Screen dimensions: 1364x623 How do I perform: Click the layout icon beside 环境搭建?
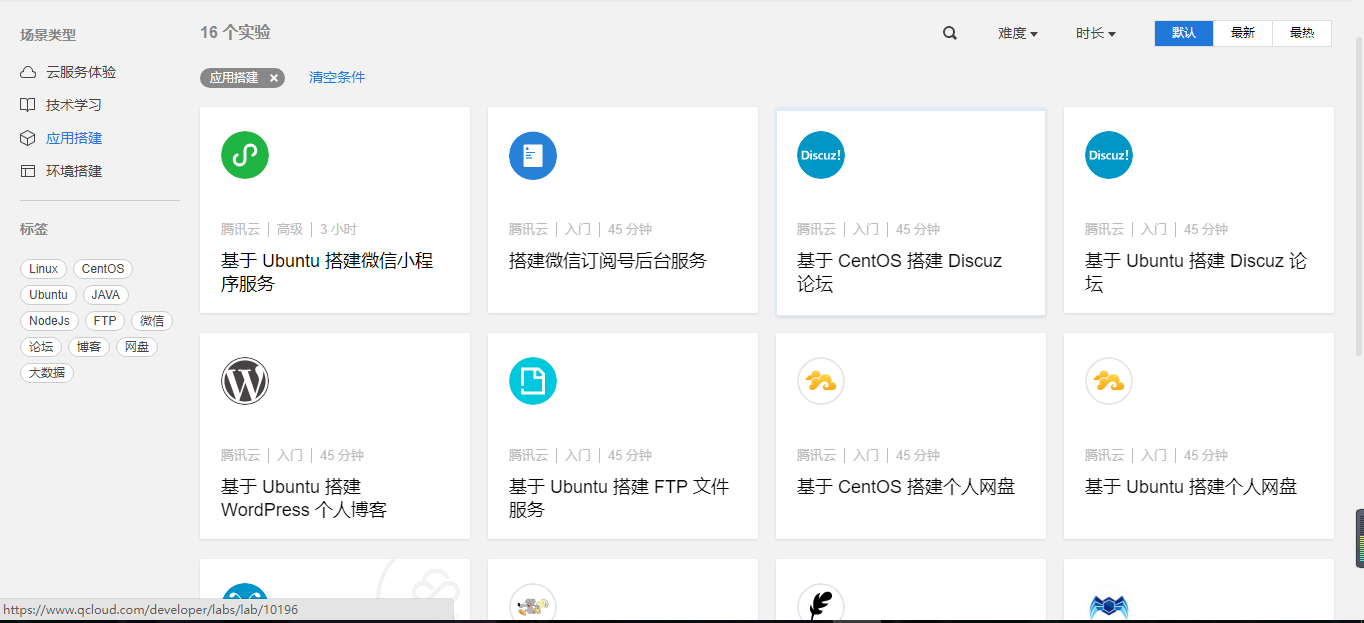point(28,171)
